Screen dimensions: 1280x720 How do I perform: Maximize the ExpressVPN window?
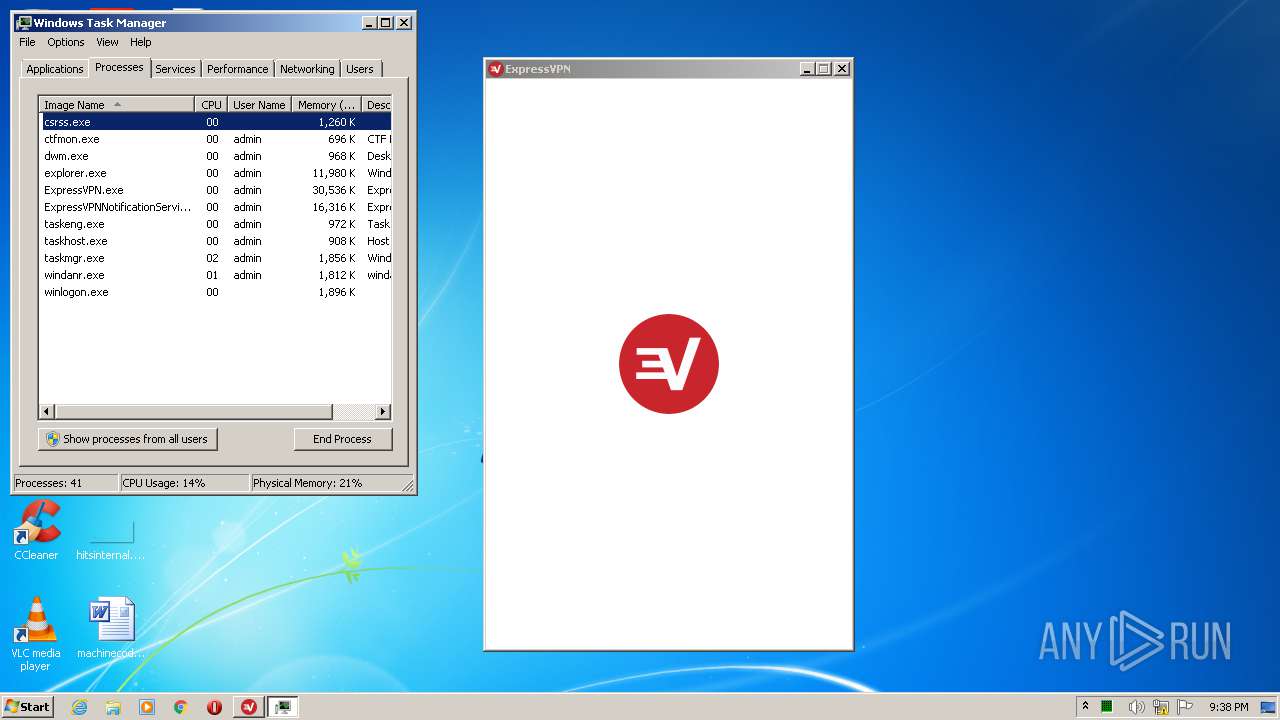pos(824,69)
